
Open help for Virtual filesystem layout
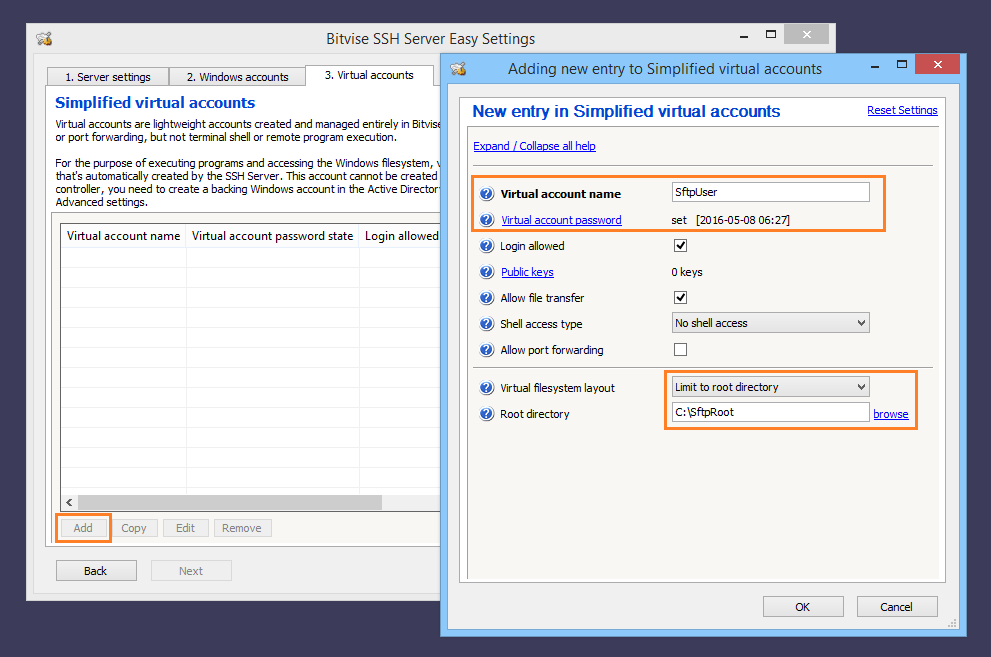click(486, 388)
